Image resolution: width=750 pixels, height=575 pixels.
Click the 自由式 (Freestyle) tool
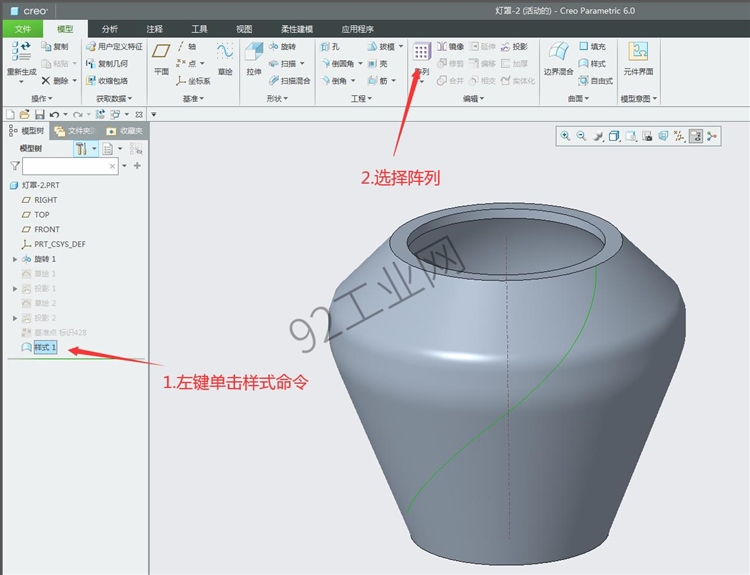point(596,81)
